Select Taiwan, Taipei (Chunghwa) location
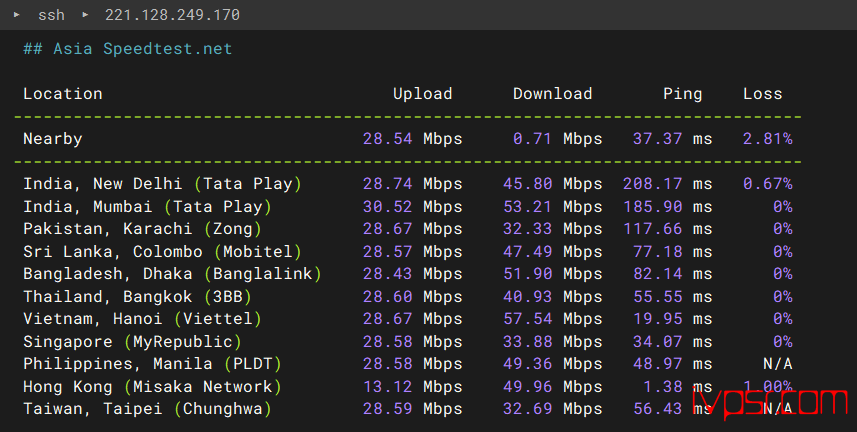The width and height of the screenshot is (857, 432). coord(147,408)
